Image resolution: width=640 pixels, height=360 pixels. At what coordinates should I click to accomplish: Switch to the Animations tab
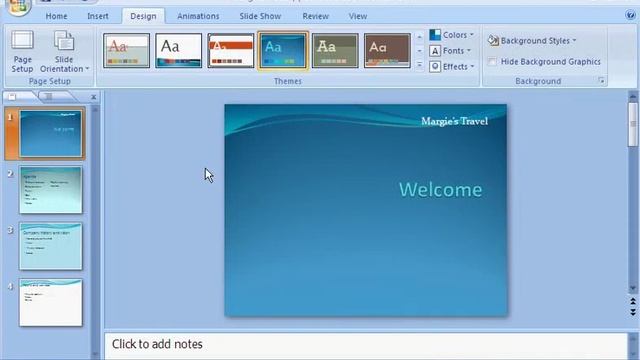click(x=198, y=16)
